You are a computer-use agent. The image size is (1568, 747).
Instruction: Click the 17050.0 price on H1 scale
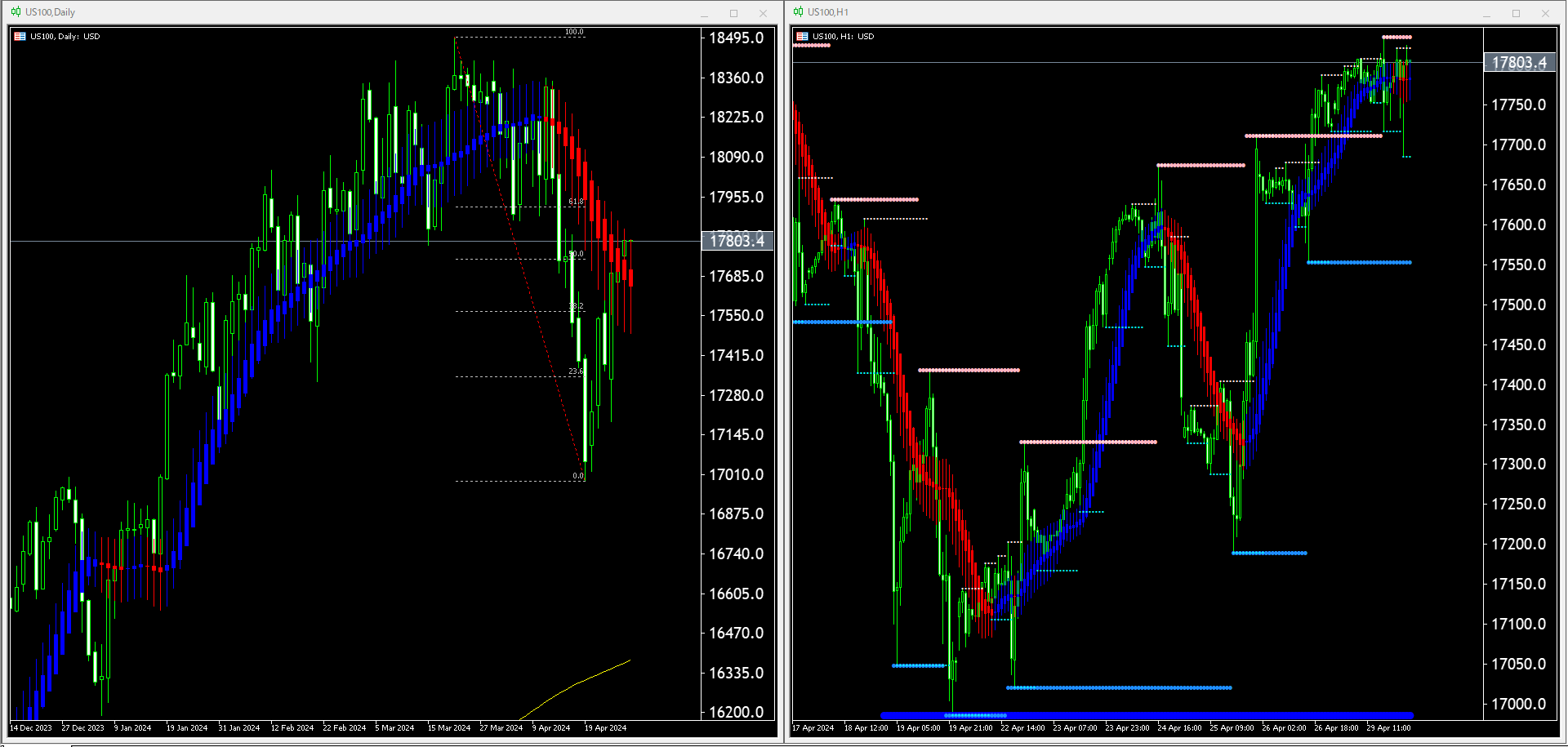point(1519,665)
